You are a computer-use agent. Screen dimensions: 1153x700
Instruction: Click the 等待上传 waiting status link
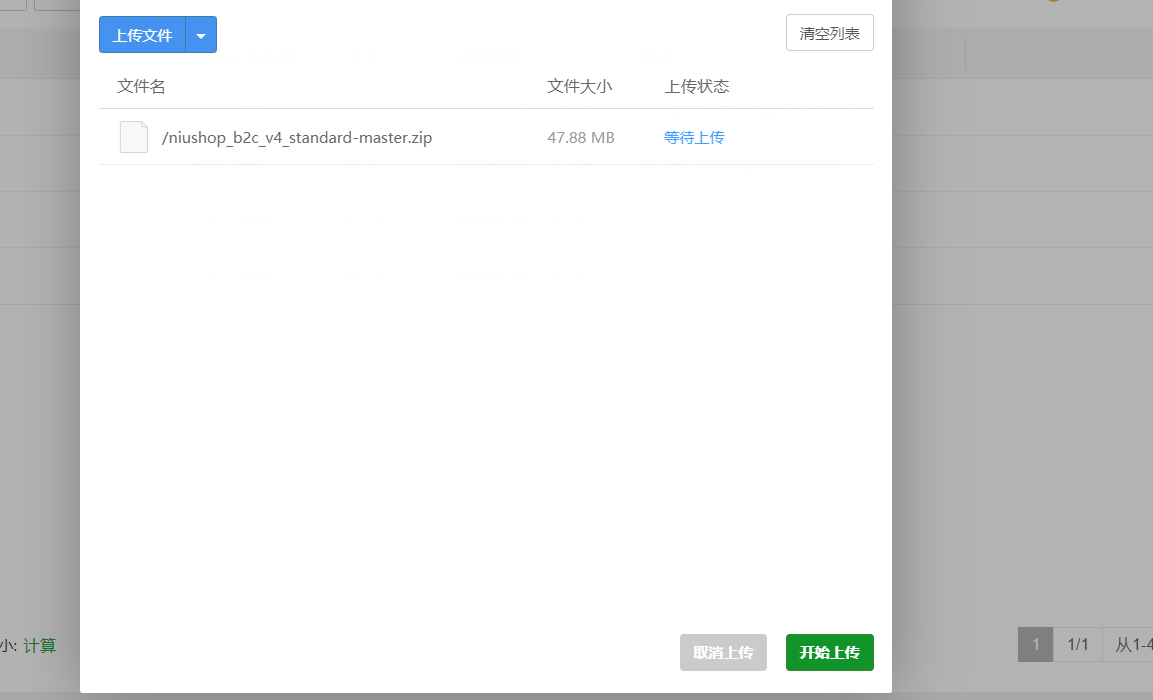694,137
